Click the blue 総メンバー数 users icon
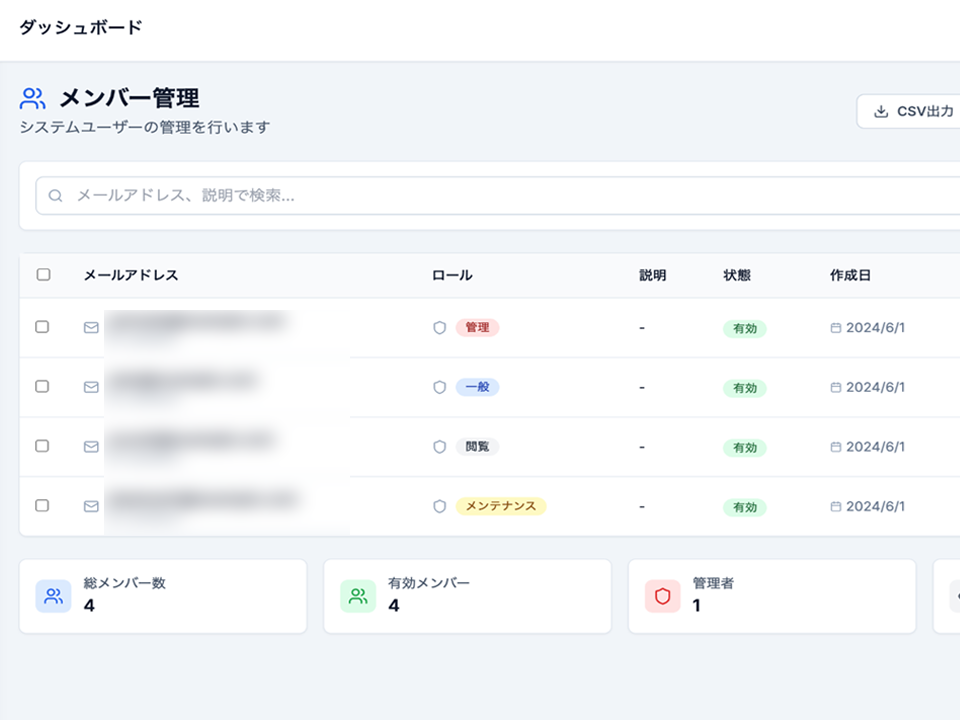This screenshot has height=720, width=960. coord(54,596)
